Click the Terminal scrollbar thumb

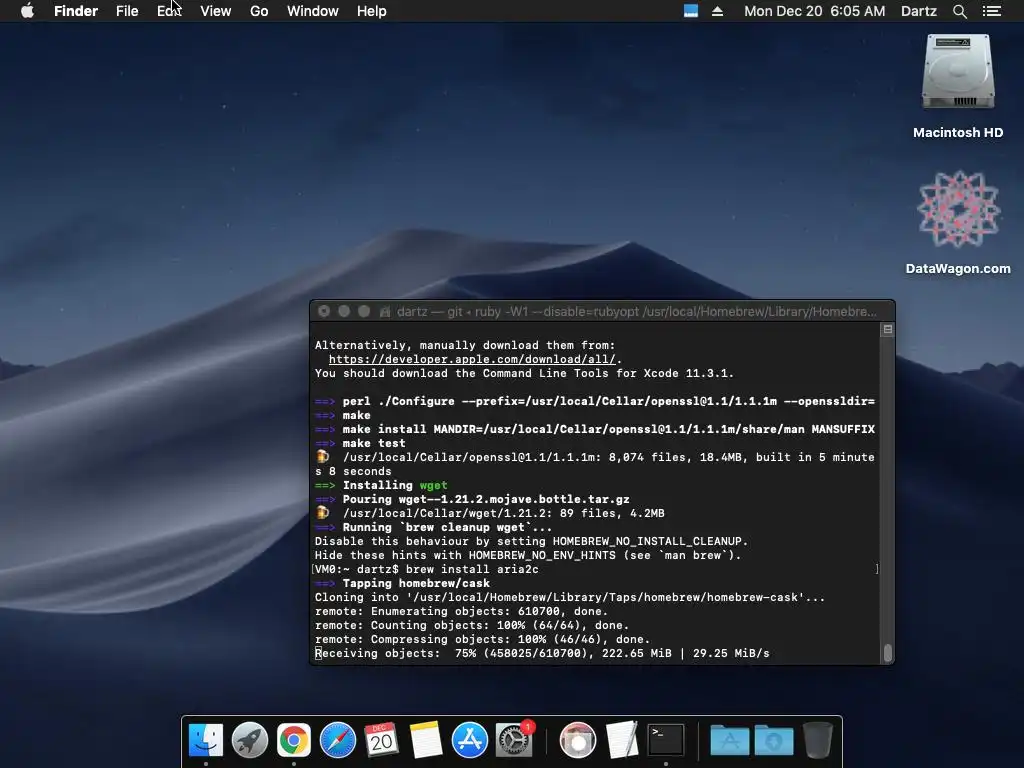point(888,652)
